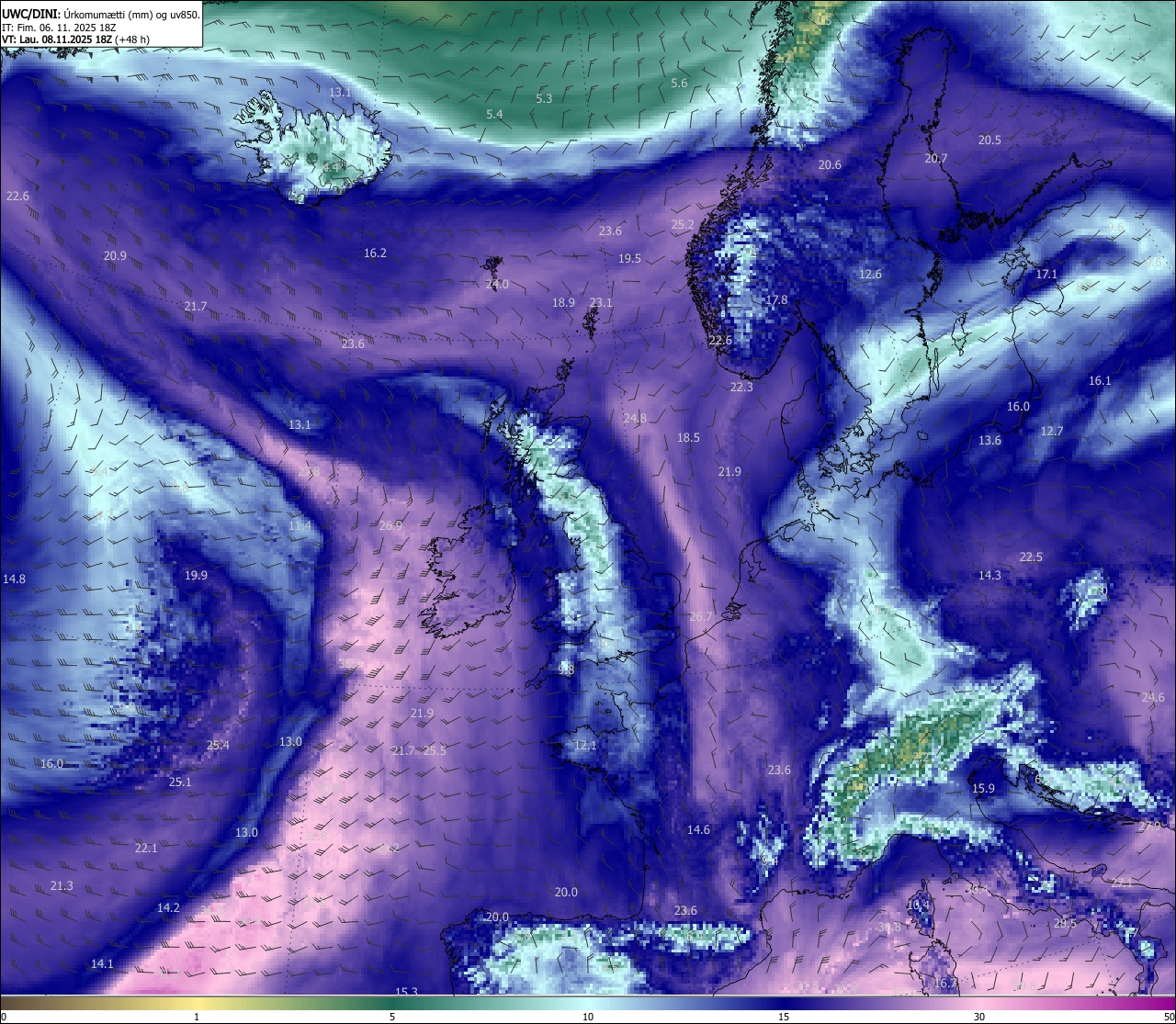Click the 22.5 value label
The height and width of the screenshot is (1024, 1176).
(1031, 557)
